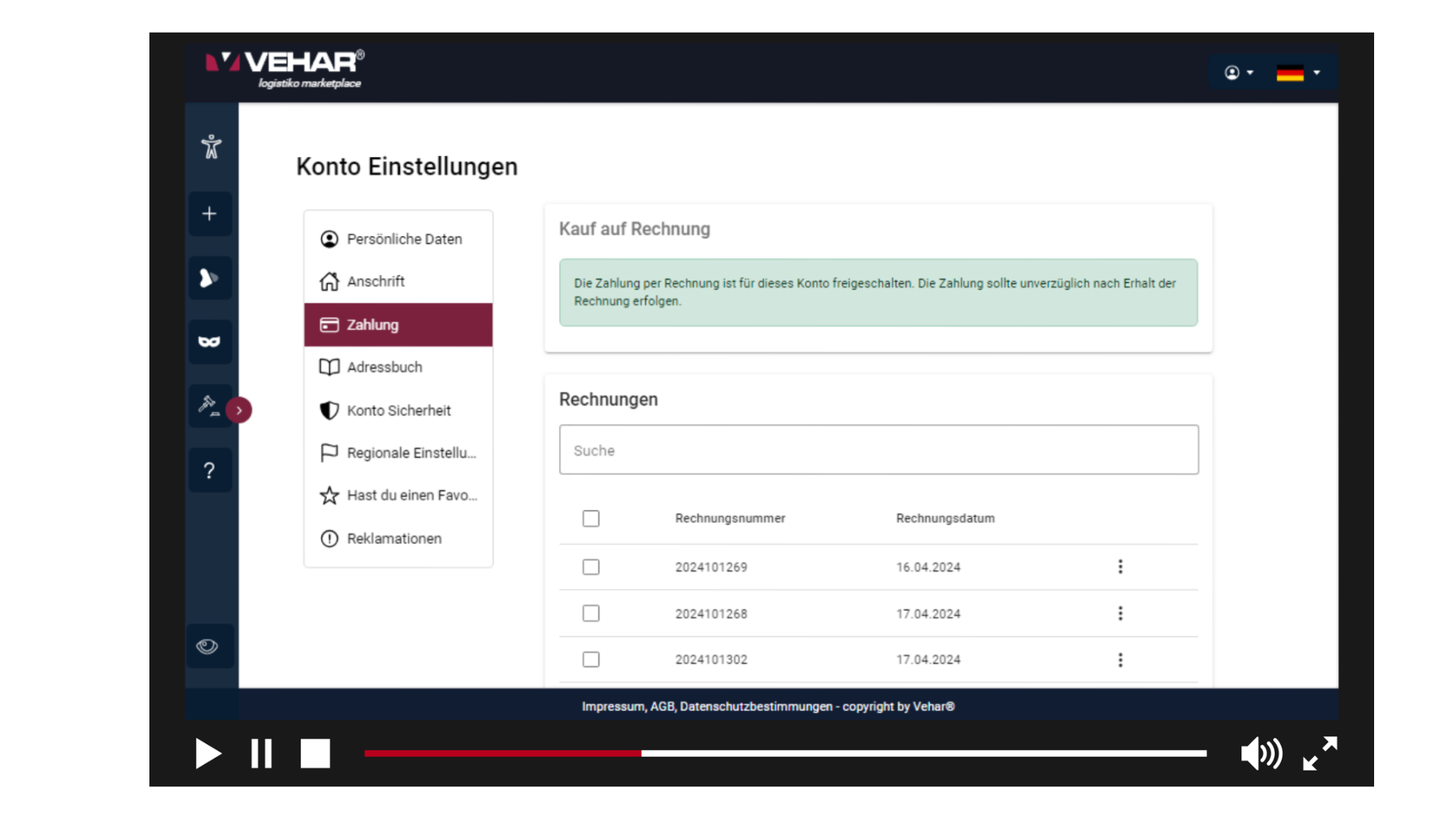Pause the video with pause button
1456x819 pixels.
(x=262, y=754)
